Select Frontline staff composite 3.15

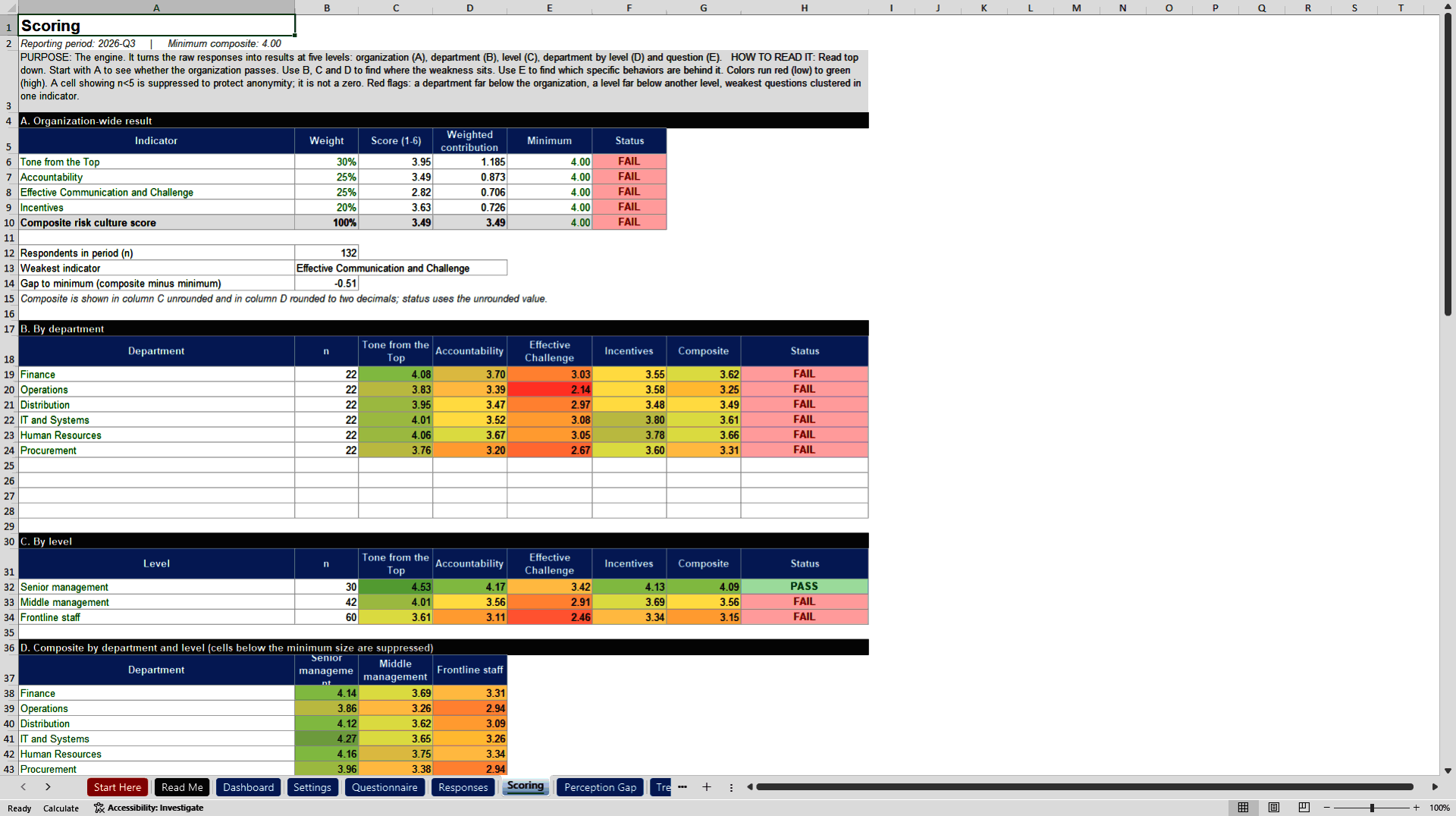click(704, 617)
